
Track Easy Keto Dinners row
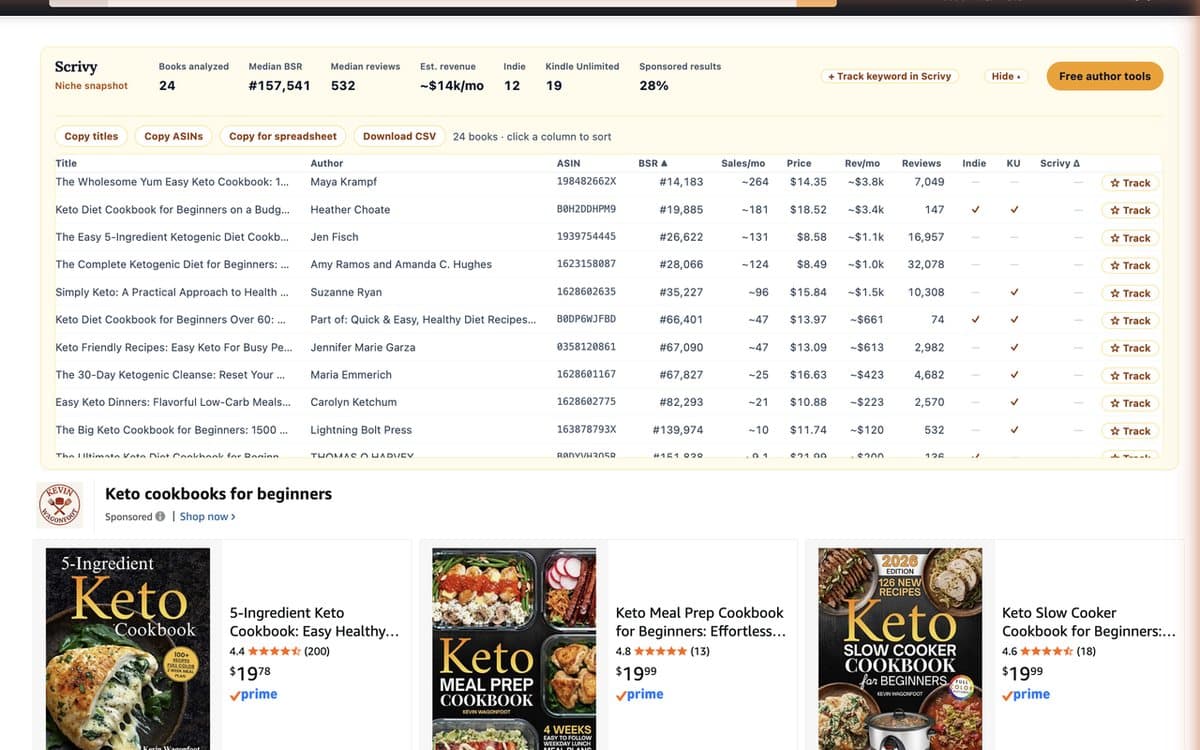[1130, 403]
